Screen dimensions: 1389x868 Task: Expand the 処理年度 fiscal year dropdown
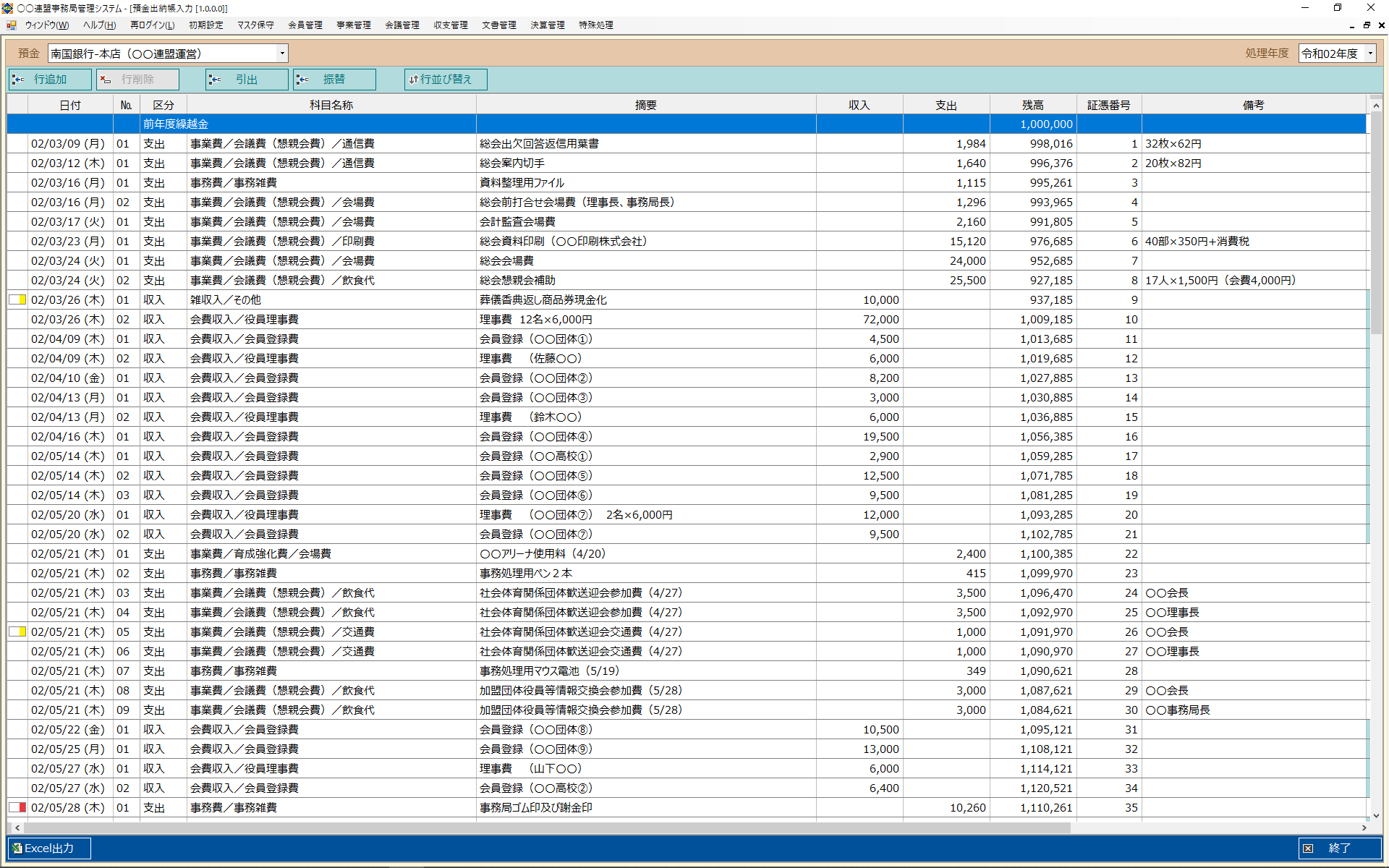click(x=1369, y=54)
